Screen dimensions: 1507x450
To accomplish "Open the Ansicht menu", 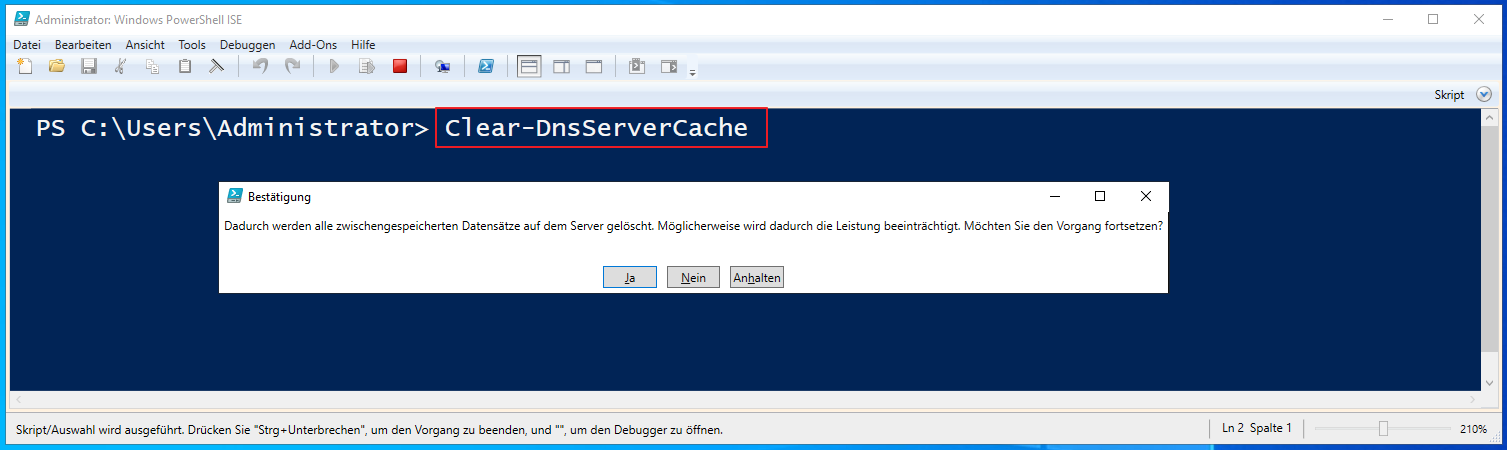I will pos(145,45).
